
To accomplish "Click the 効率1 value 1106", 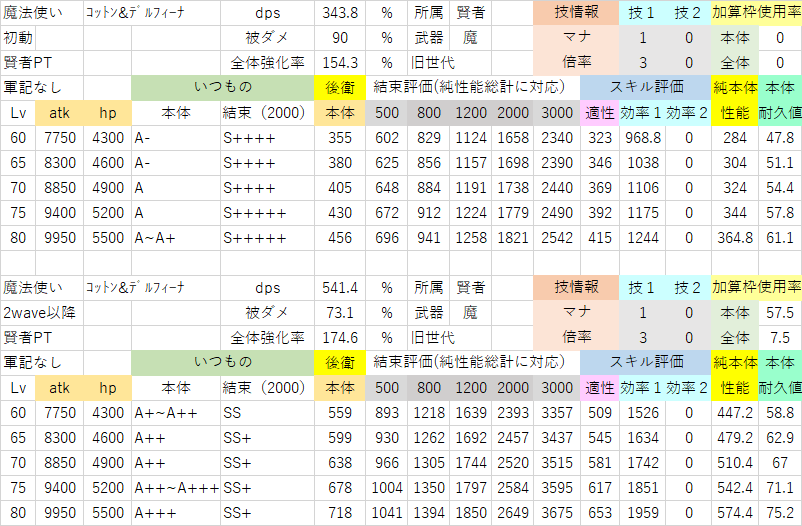I will tap(642, 188).
